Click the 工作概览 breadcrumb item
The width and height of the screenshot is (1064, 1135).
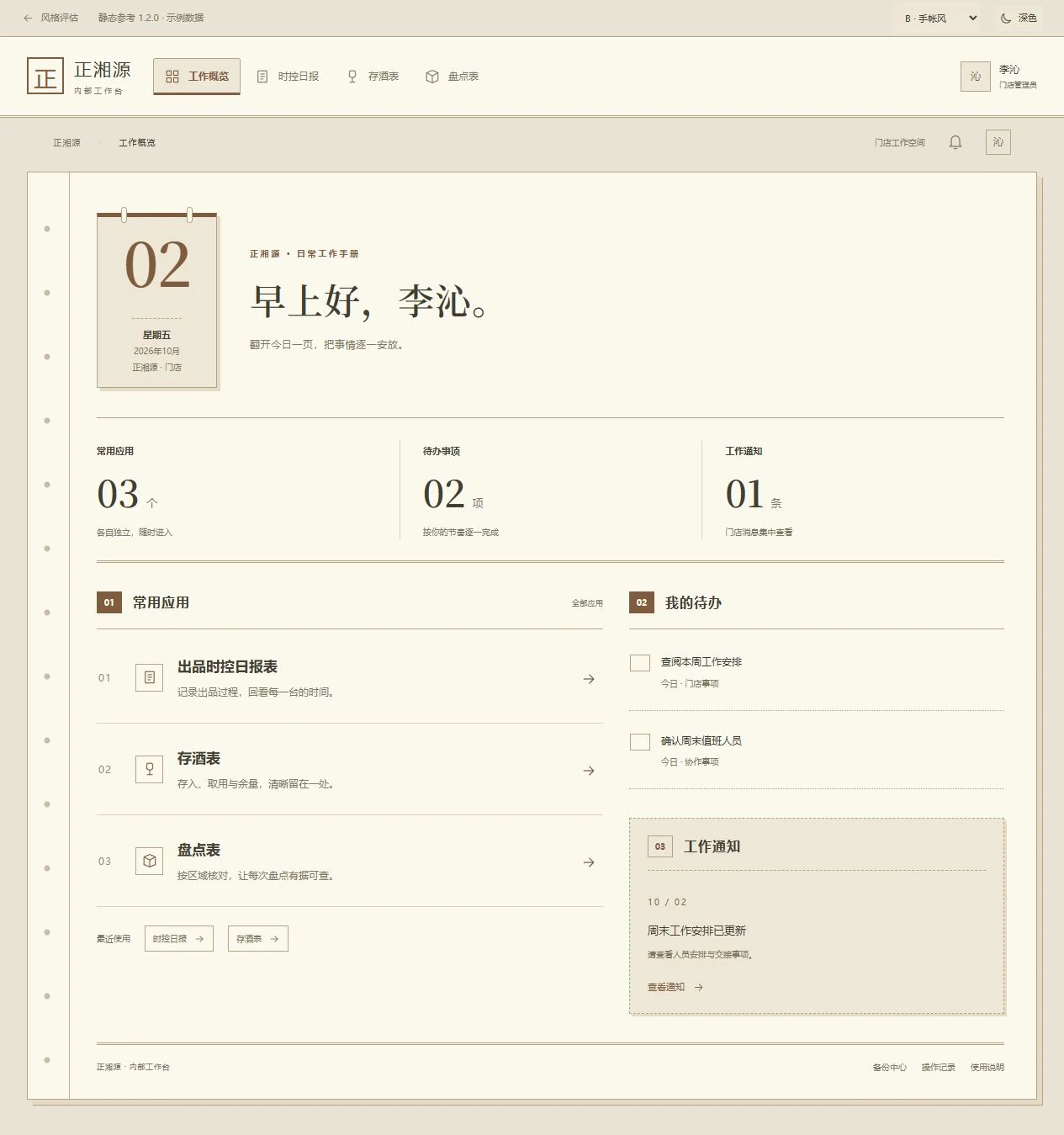(x=137, y=143)
